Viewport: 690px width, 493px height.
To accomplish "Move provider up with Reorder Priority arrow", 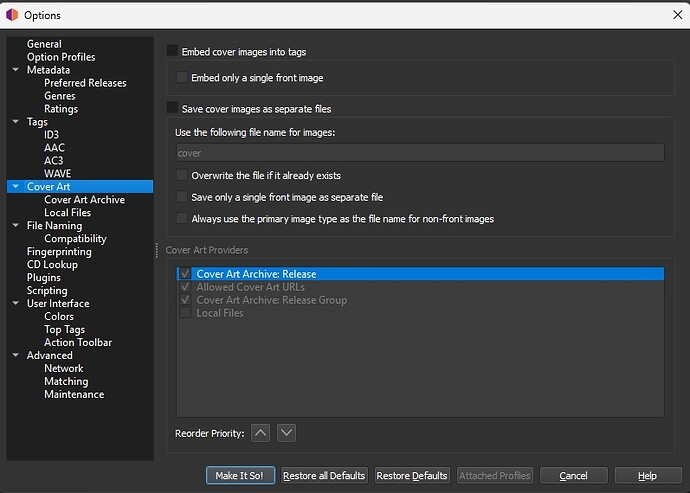I will pyautogui.click(x=261, y=433).
